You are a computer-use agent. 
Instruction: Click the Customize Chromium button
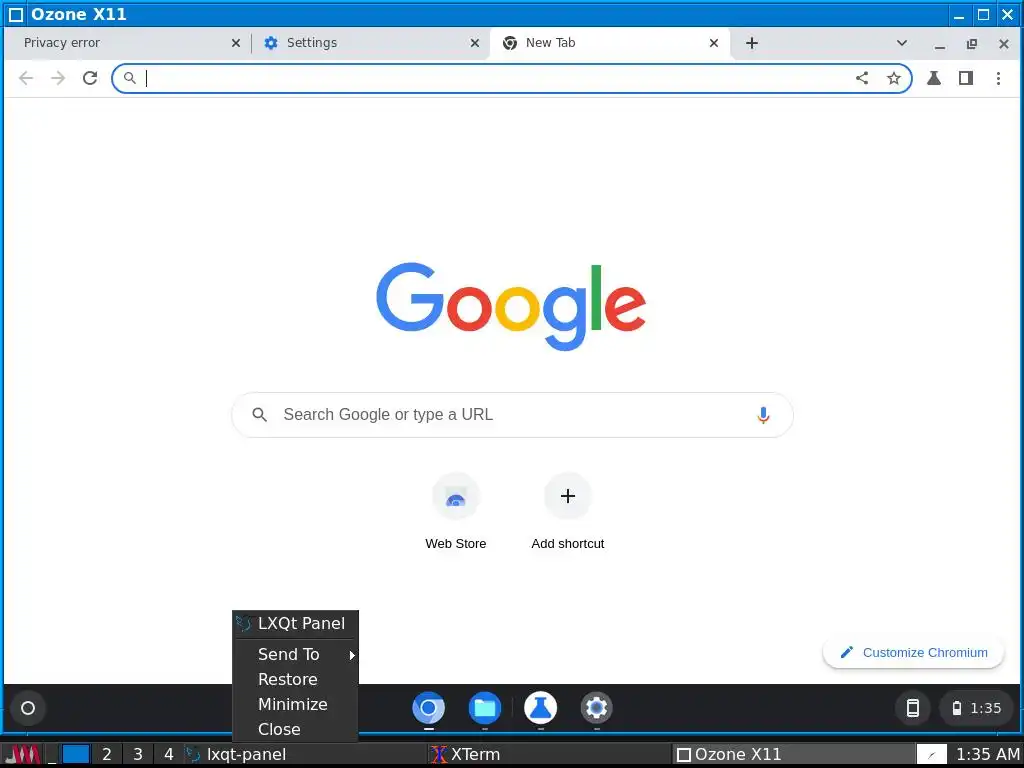tap(913, 652)
